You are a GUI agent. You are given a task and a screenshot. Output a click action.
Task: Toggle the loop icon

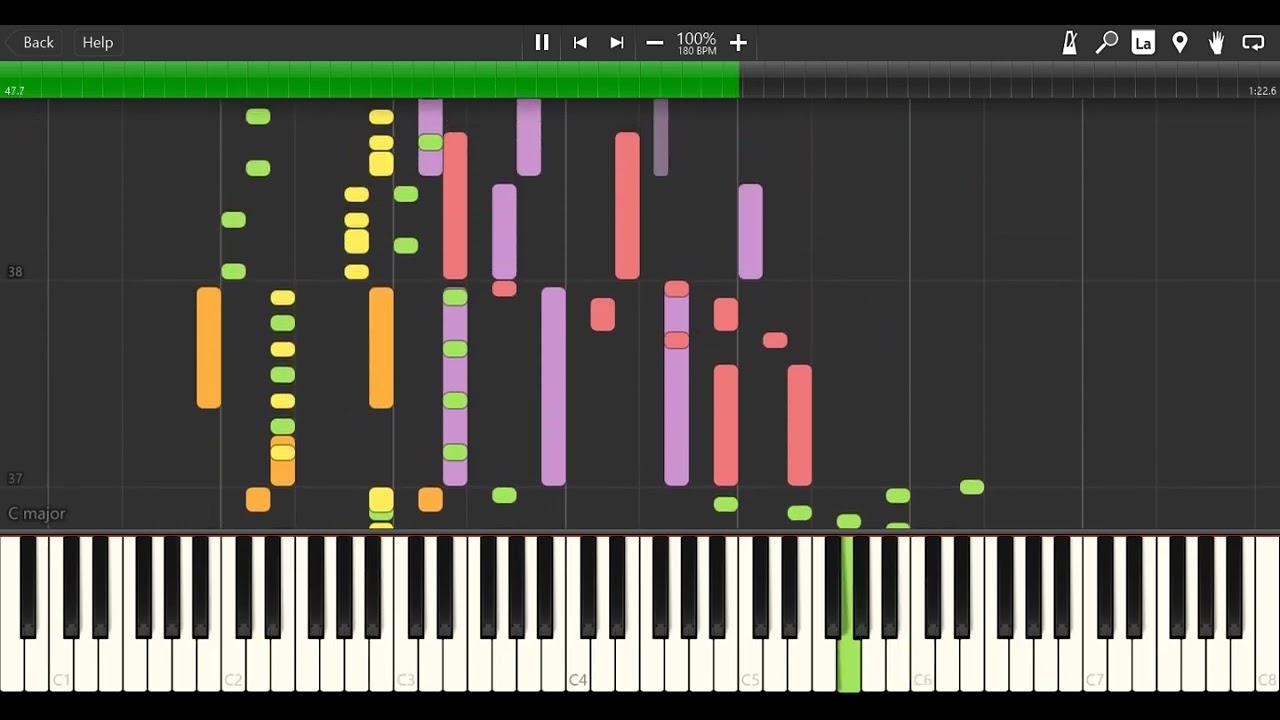tap(1253, 42)
